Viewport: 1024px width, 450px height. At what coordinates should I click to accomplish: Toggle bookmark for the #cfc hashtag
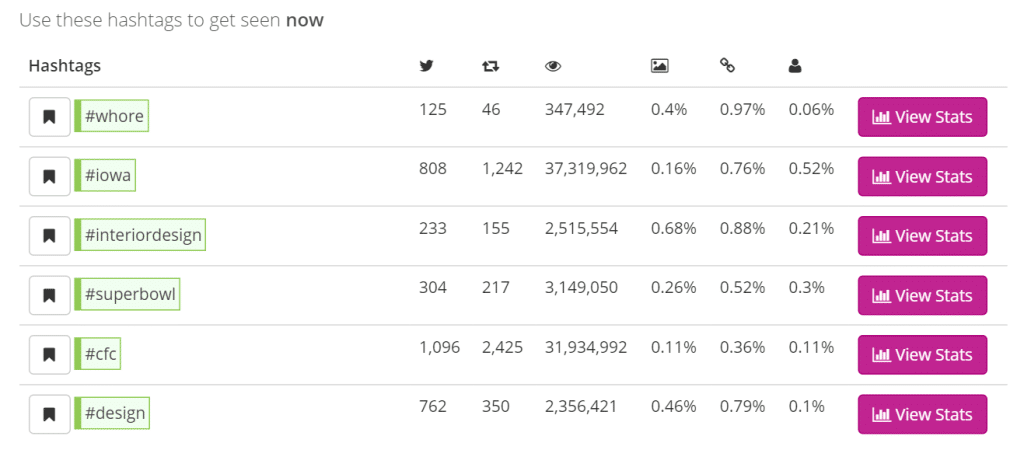pos(49,355)
